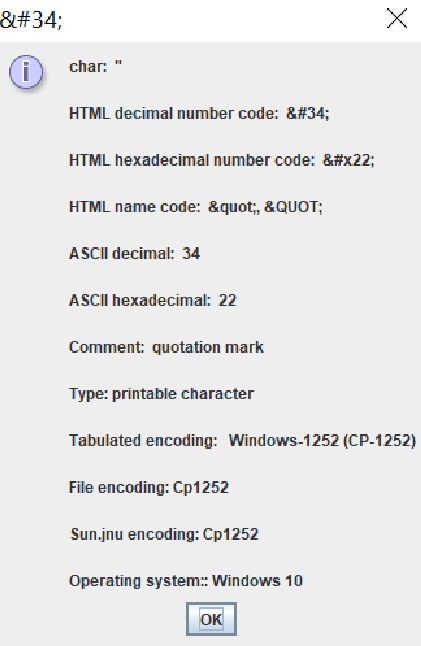421x646 pixels.
Task: Click the dialog title &#34;
Action: point(31,19)
